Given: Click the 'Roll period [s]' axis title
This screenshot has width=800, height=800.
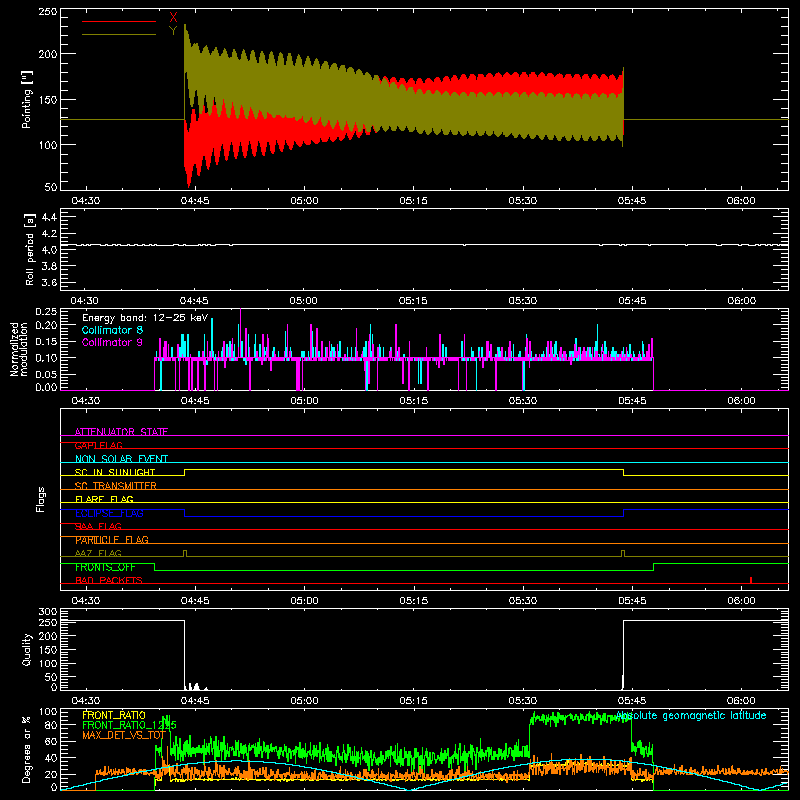Looking at the screenshot, I should point(30,249).
